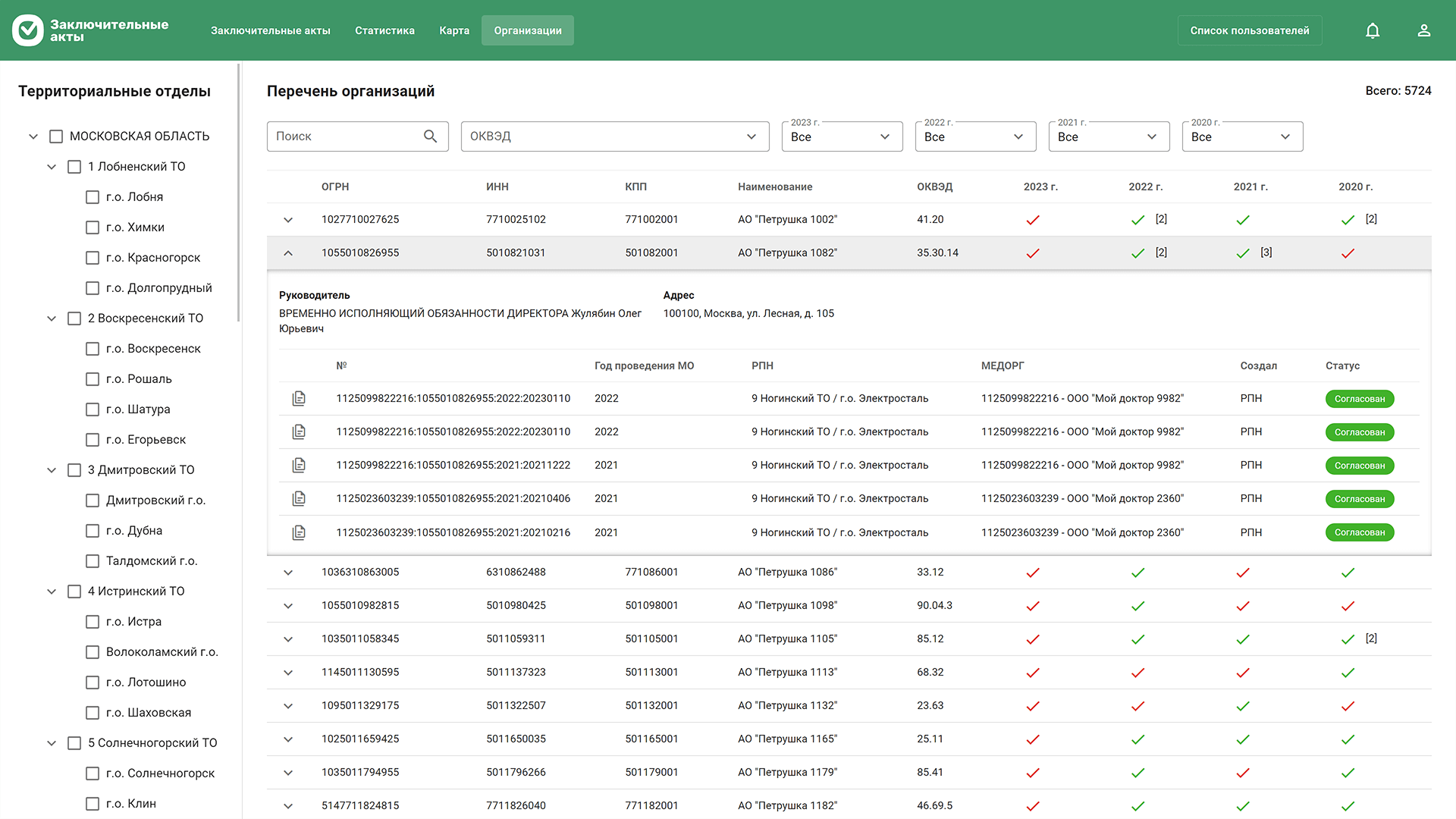This screenshot has width=1456, height=819.
Task: Collapse the 5 Солнечногорский ТО tree node
Action: (52, 743)
